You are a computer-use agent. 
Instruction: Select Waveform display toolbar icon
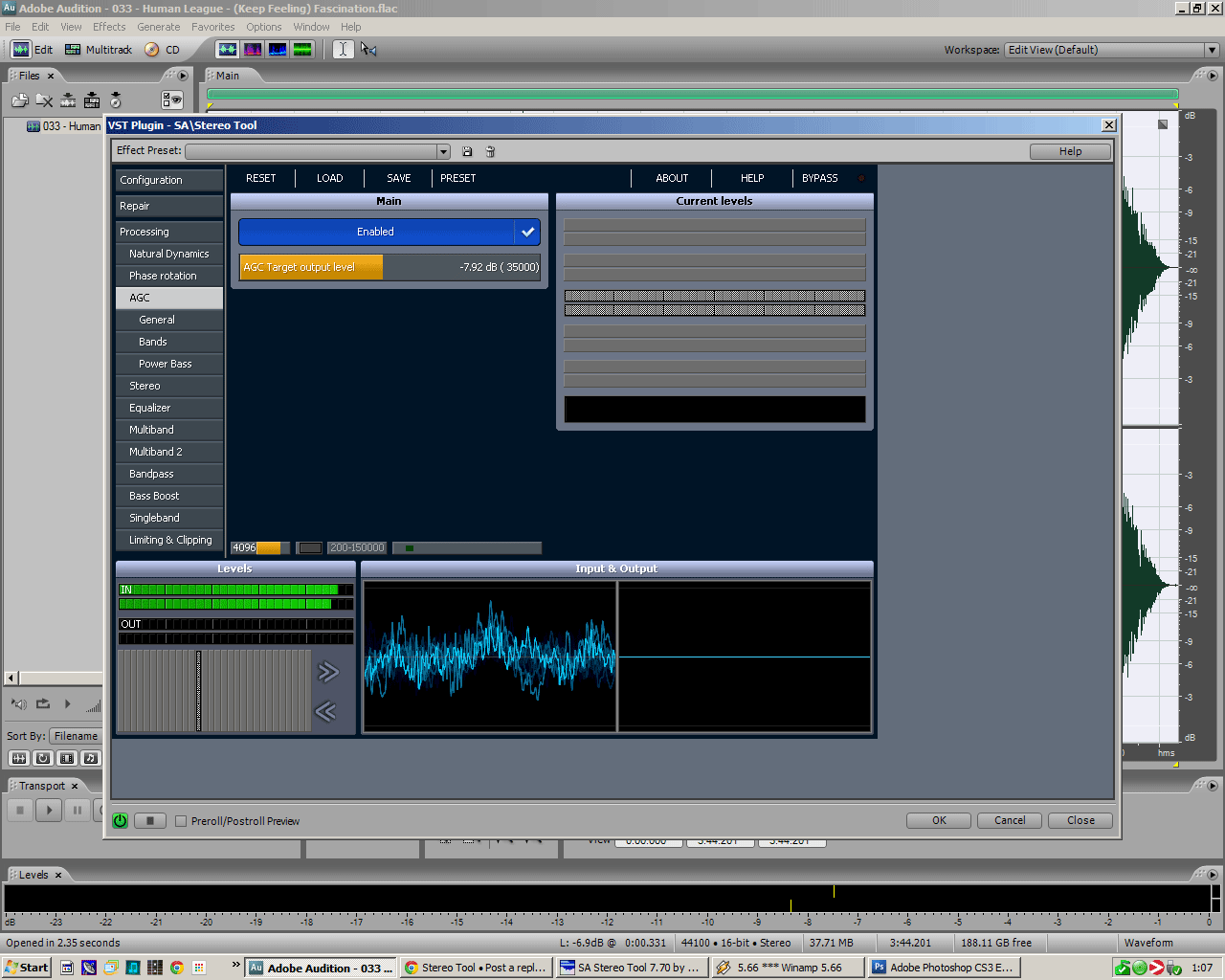[x=228, y=49]
